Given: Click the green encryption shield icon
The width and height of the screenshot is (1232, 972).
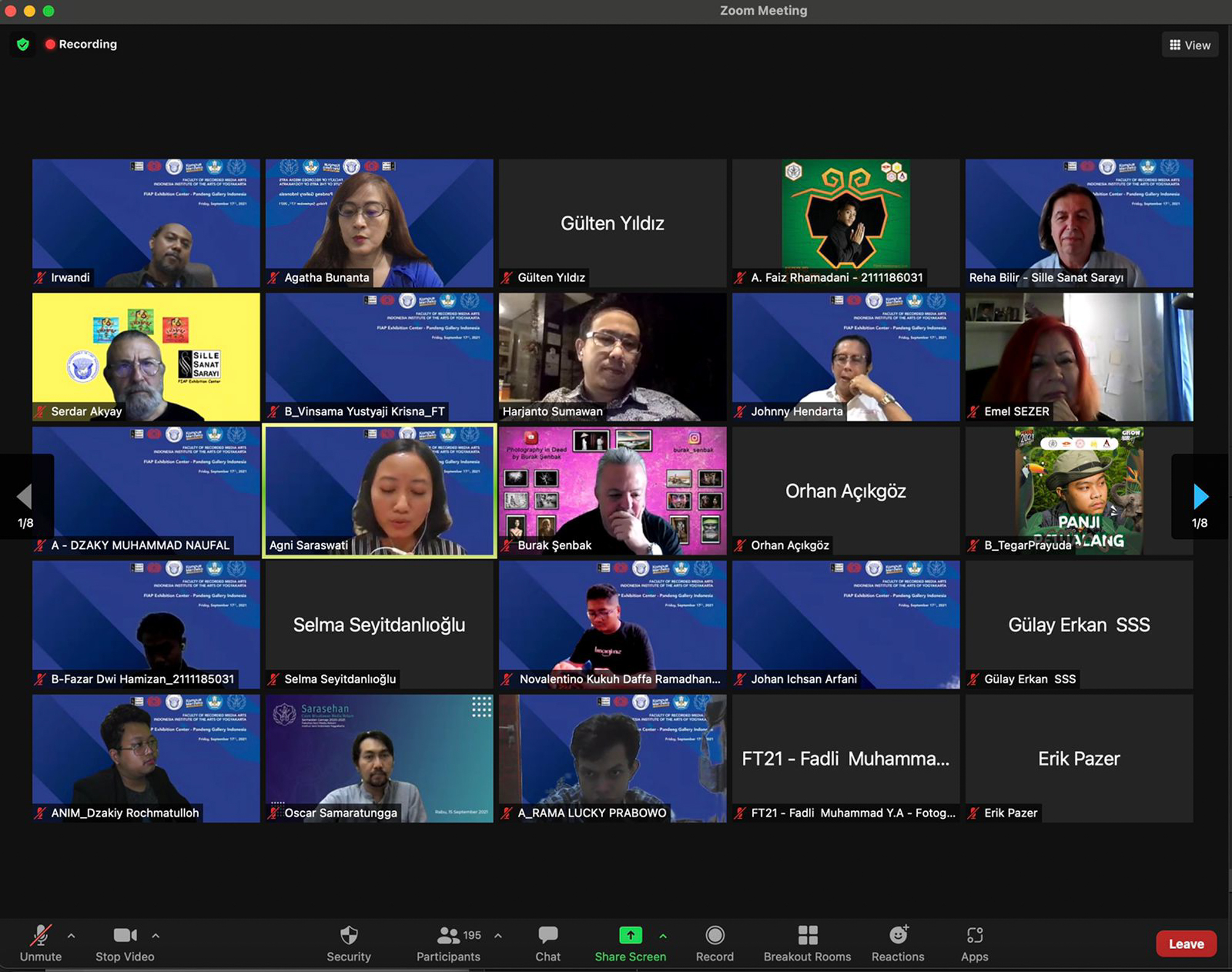Looking at the screenshot, I should [x=23, y=44].
